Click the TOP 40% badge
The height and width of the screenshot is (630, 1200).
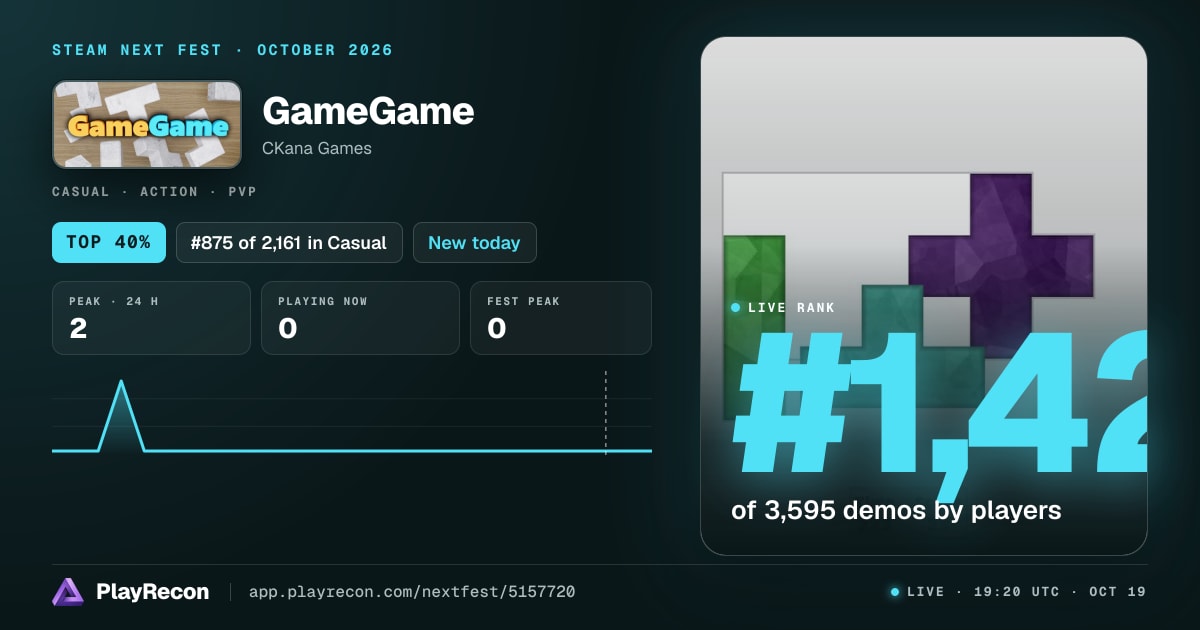[109, 242]
